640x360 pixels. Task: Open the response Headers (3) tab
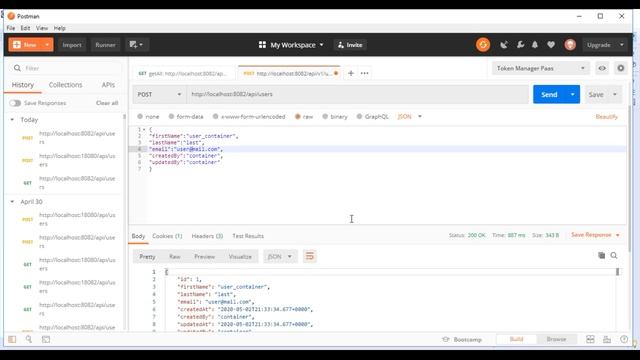[207, 236]
